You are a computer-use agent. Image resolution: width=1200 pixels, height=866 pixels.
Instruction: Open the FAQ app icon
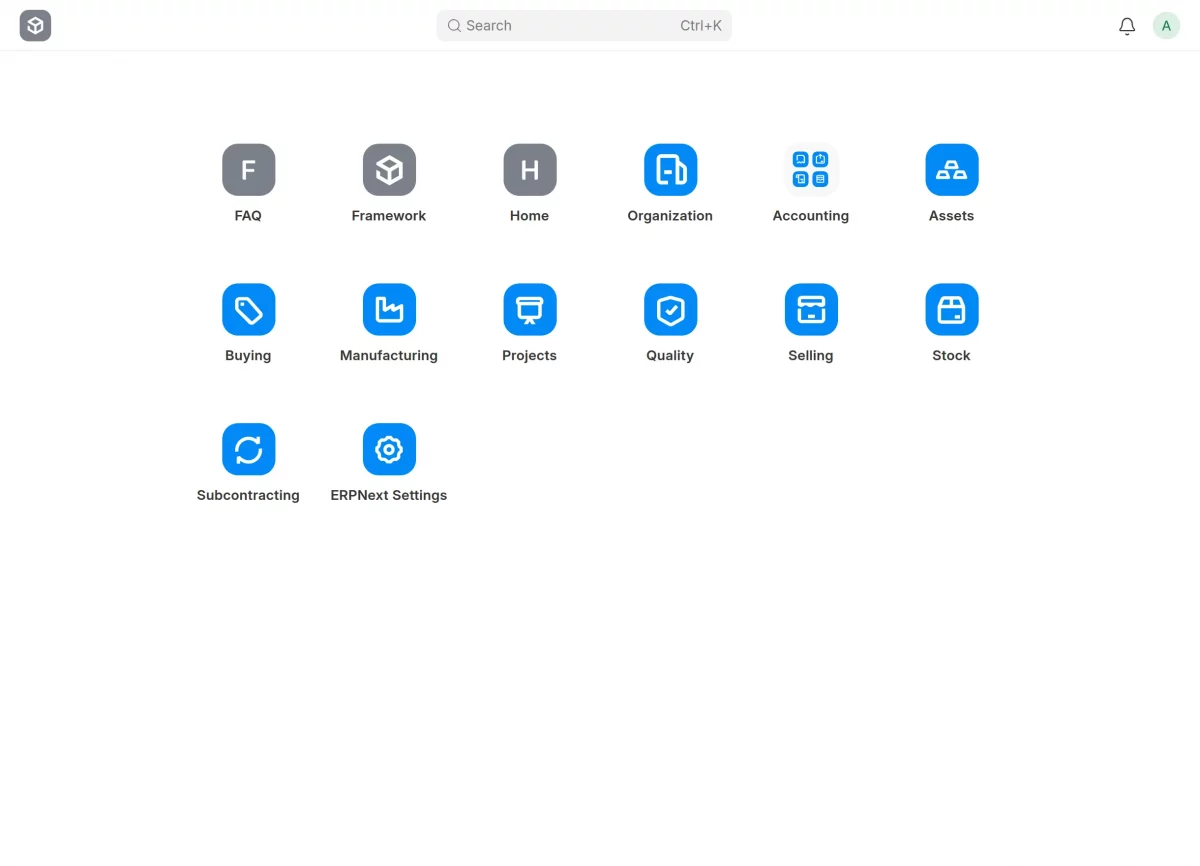(x=248, y=170)
